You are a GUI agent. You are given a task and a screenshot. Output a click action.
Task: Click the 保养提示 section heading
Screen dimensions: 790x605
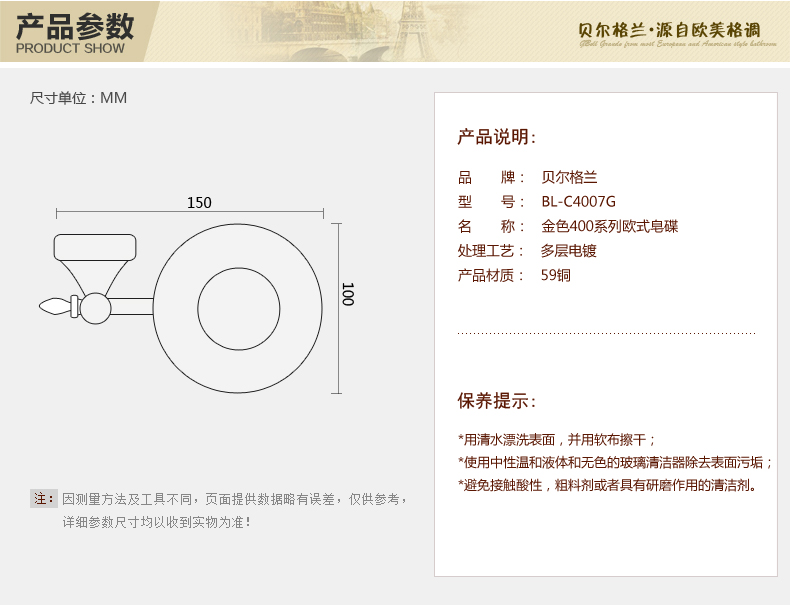coord(497,401)
